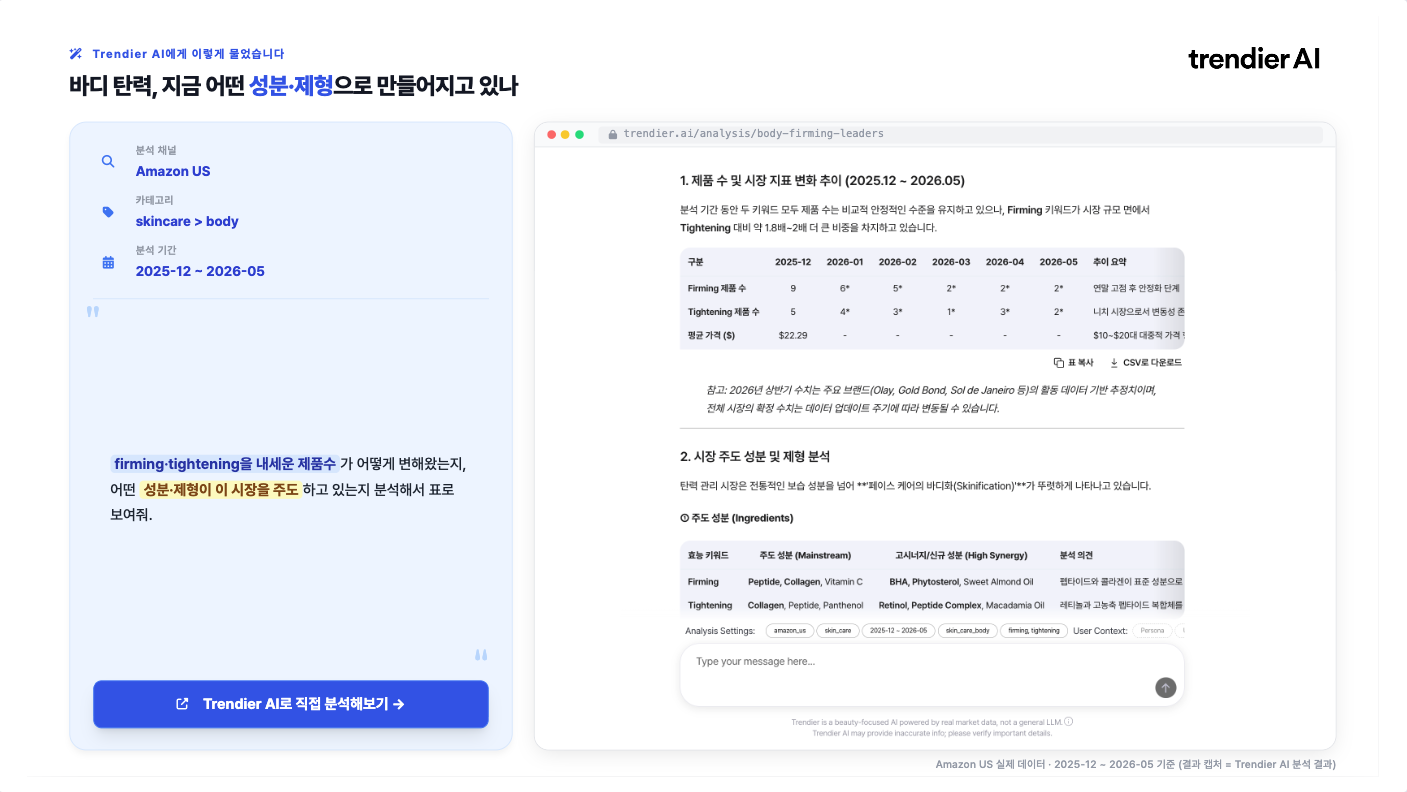Click the 평균 가격 ($) row label
The height and width of the screenshot is (792, 1407).
[712, 335]
